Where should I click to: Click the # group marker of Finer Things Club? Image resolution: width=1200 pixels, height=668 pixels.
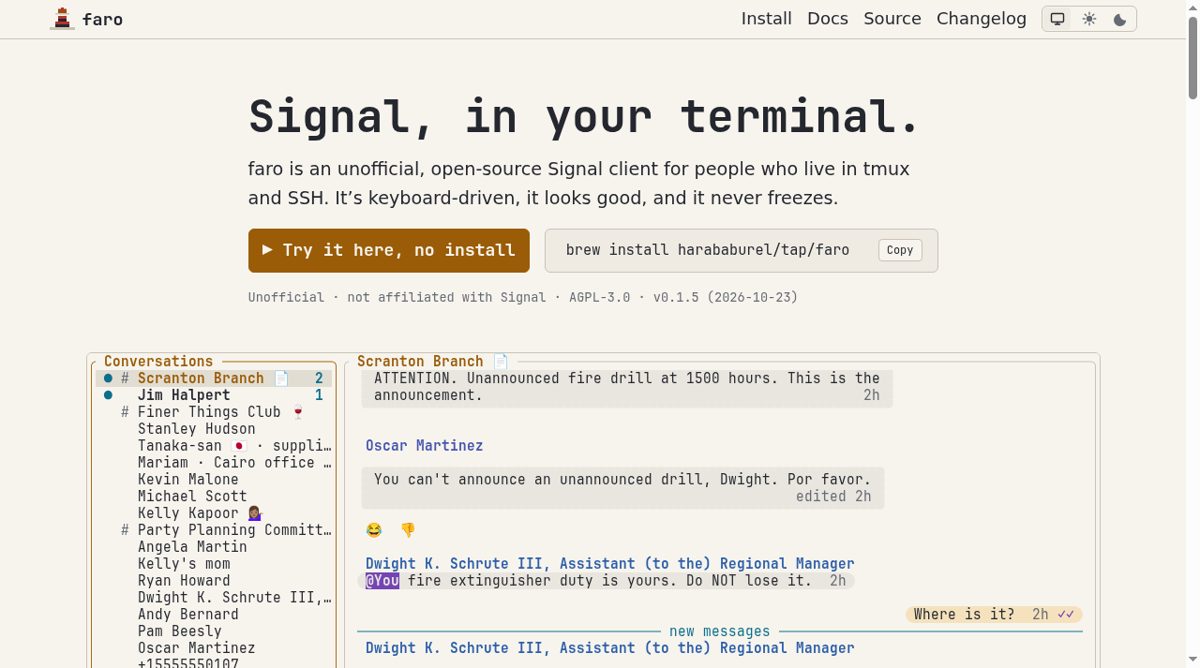(125, 412)
